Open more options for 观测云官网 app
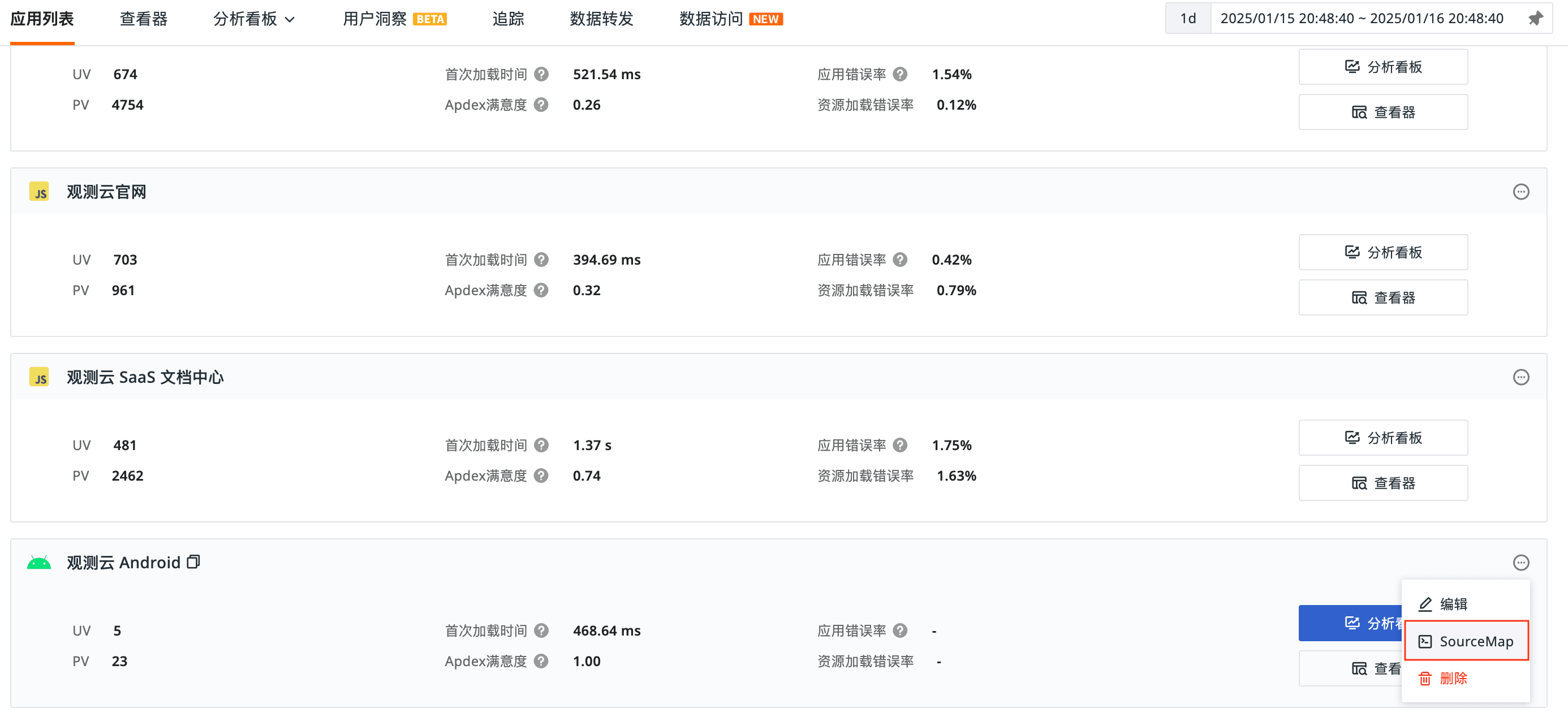1568x717 pixels. [1520, 192]
